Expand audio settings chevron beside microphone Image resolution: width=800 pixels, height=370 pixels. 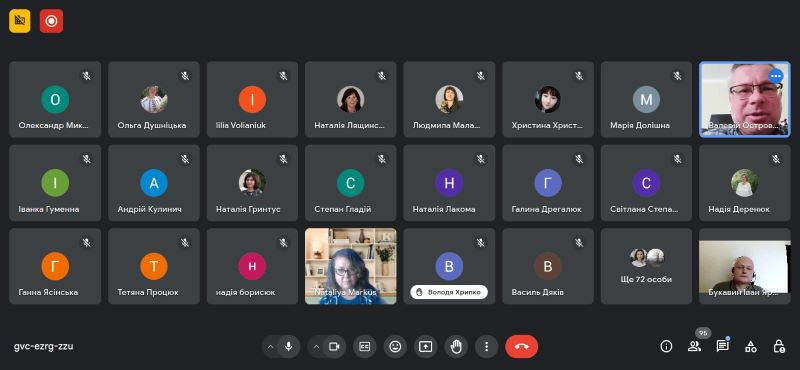(270, 347)
